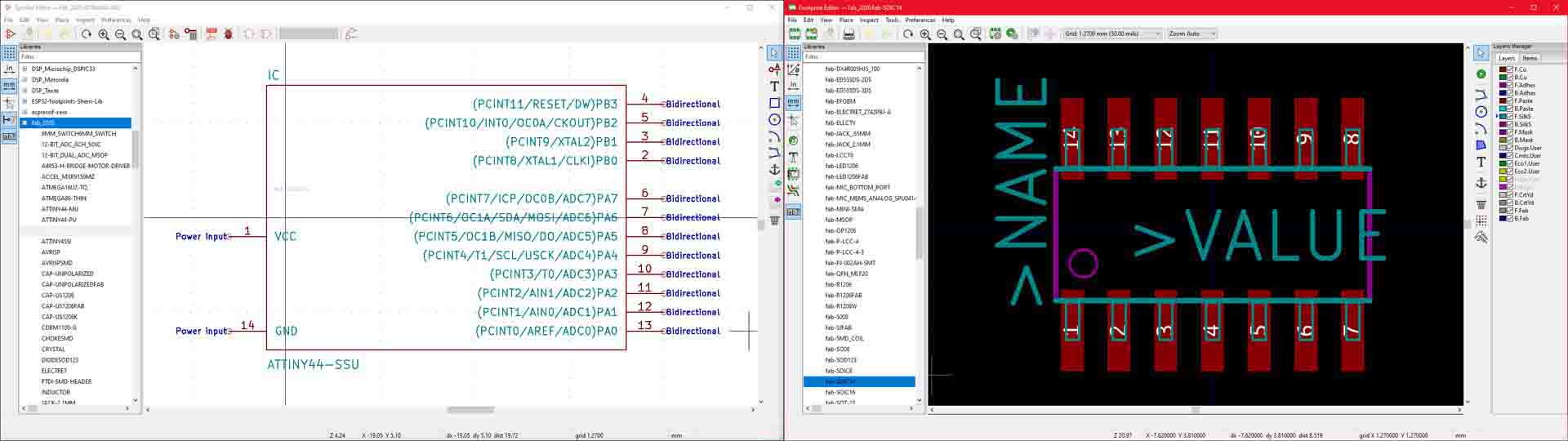Expand DSP_Motorola library tree node

click(x=24, y=80)
